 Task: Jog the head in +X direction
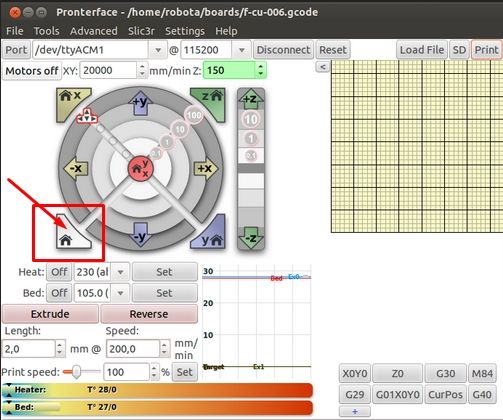(x=205, y=168)
